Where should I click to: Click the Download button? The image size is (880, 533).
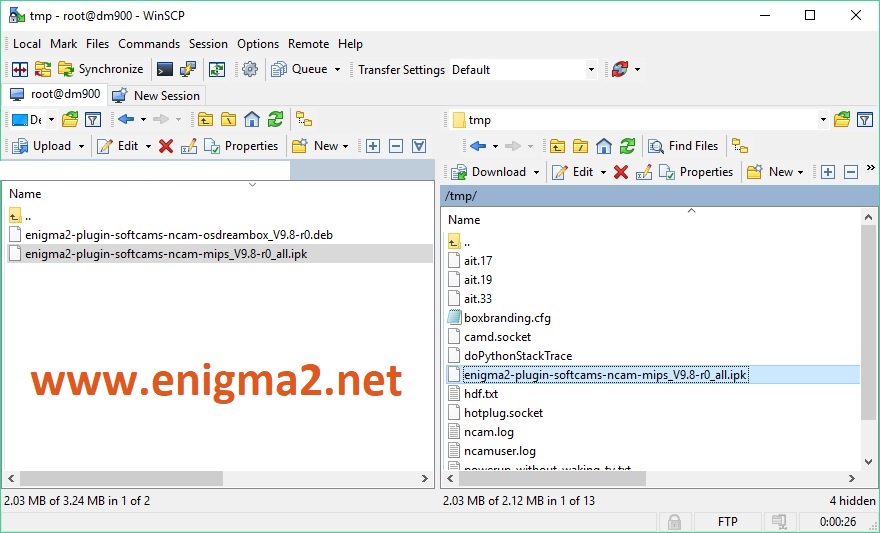[x=491, y=172]
